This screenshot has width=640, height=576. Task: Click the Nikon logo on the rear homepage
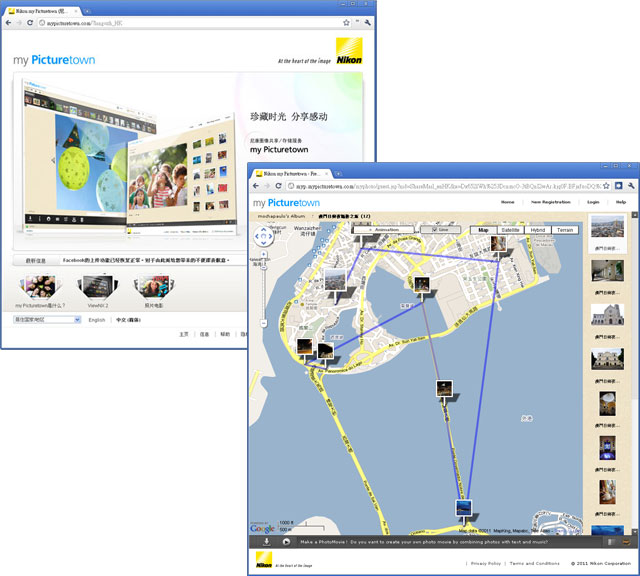349,51
